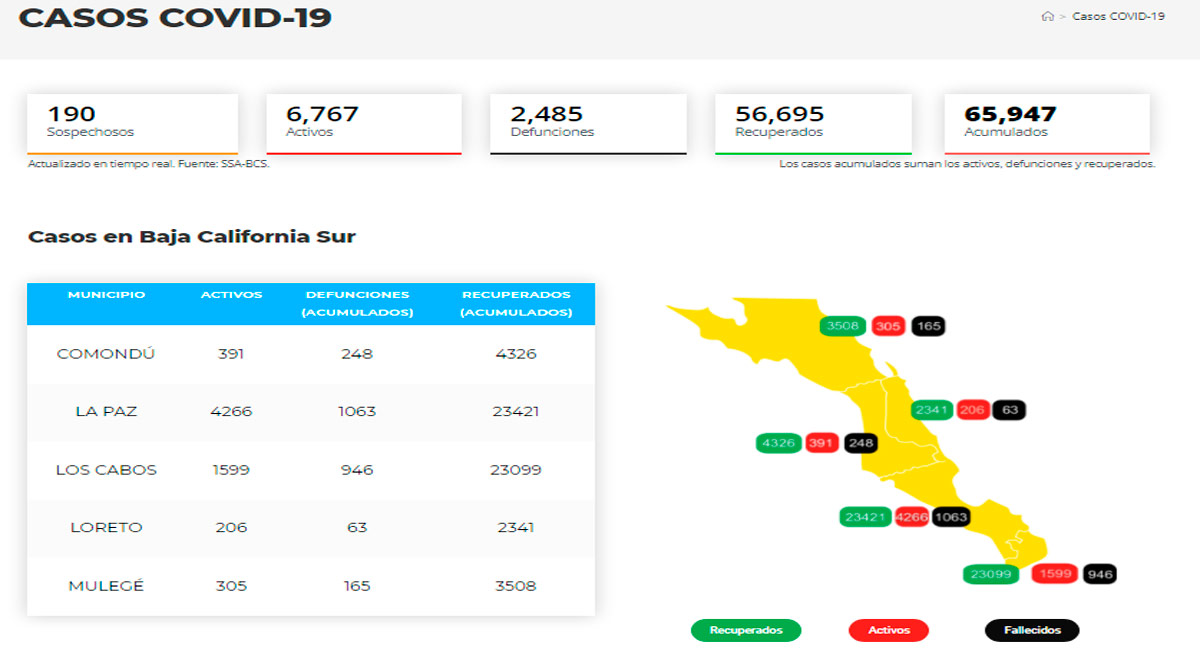Image resolution: width=1200 pixels, height=666 pixels.
Task: Click green 3508 badge on the map
Action: [844, 326]
